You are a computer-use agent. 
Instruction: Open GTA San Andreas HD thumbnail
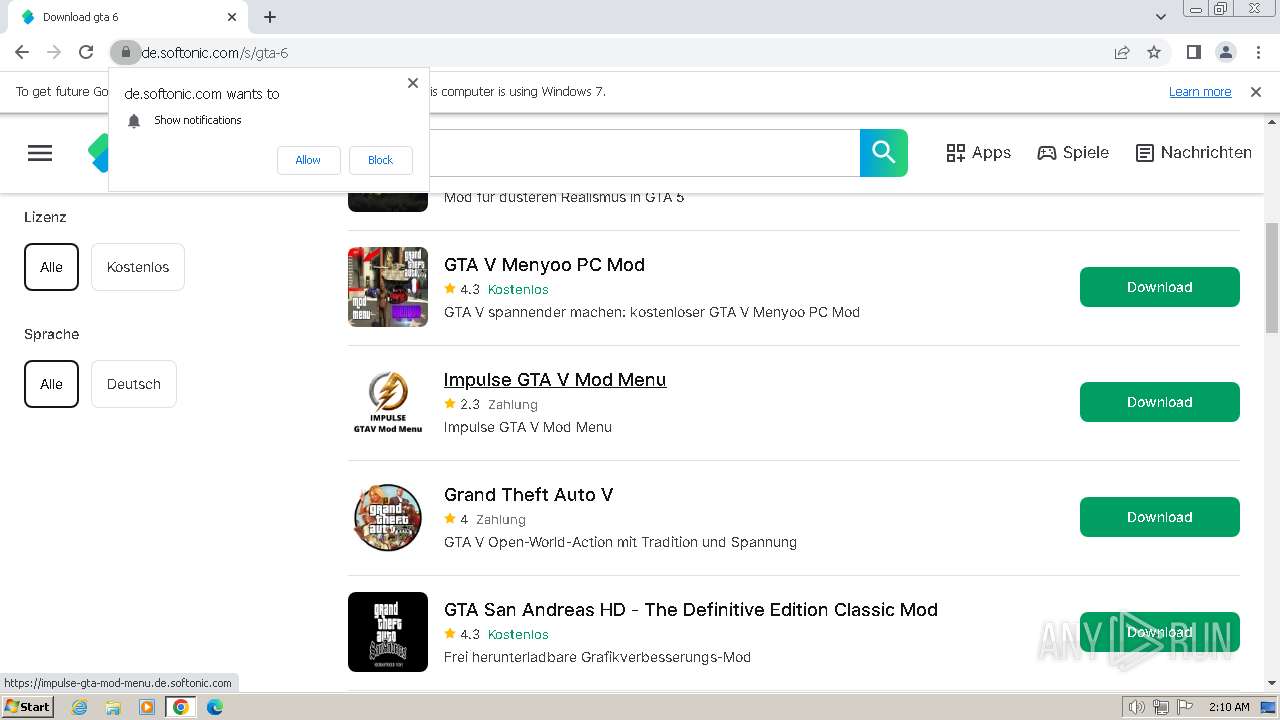[x=388, y=632]
